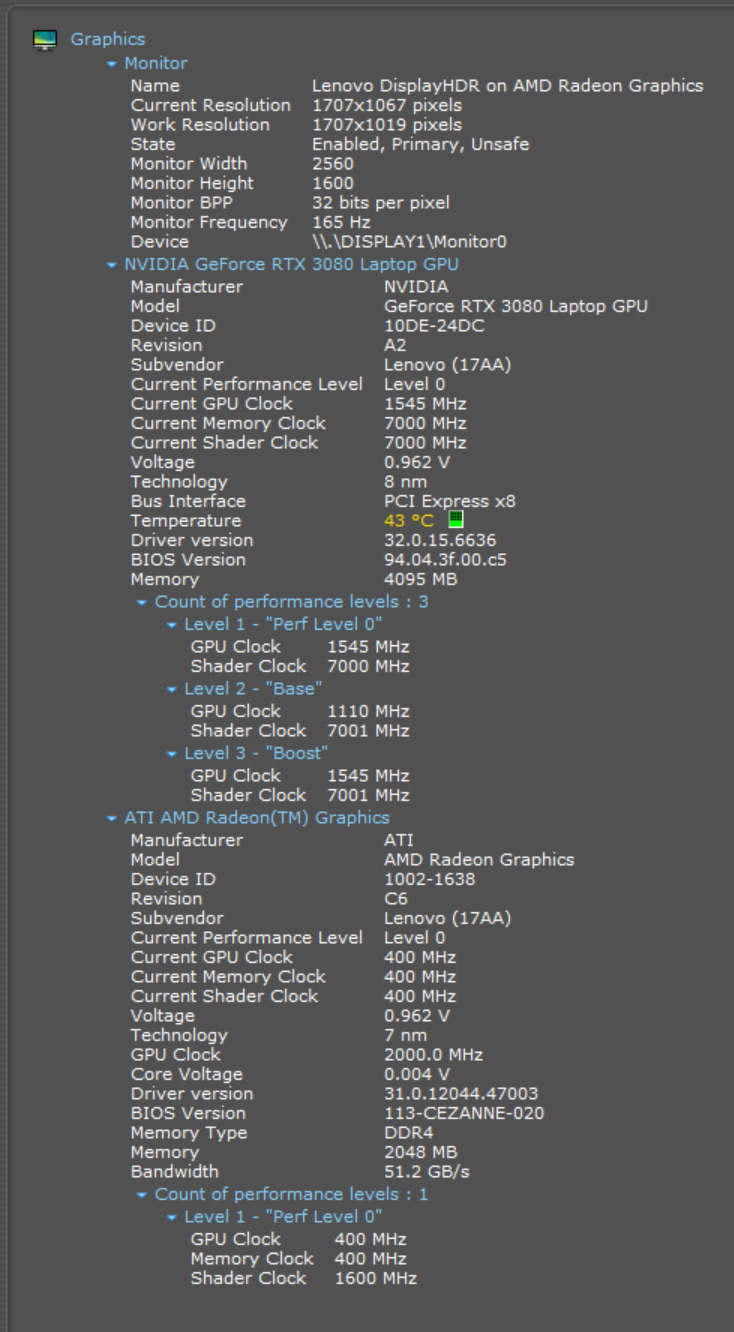
Task: Click the BIOS version 113-CEZANNE-020 value
Action: tap(464, 1113)
